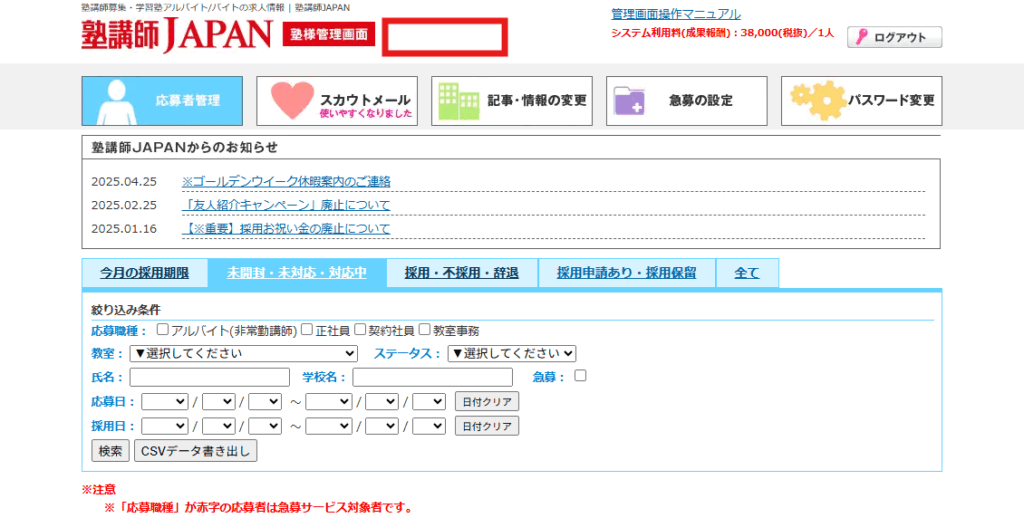Click the ログアウト button
The image size is (1024, 518).
click(x=895, y=37)
